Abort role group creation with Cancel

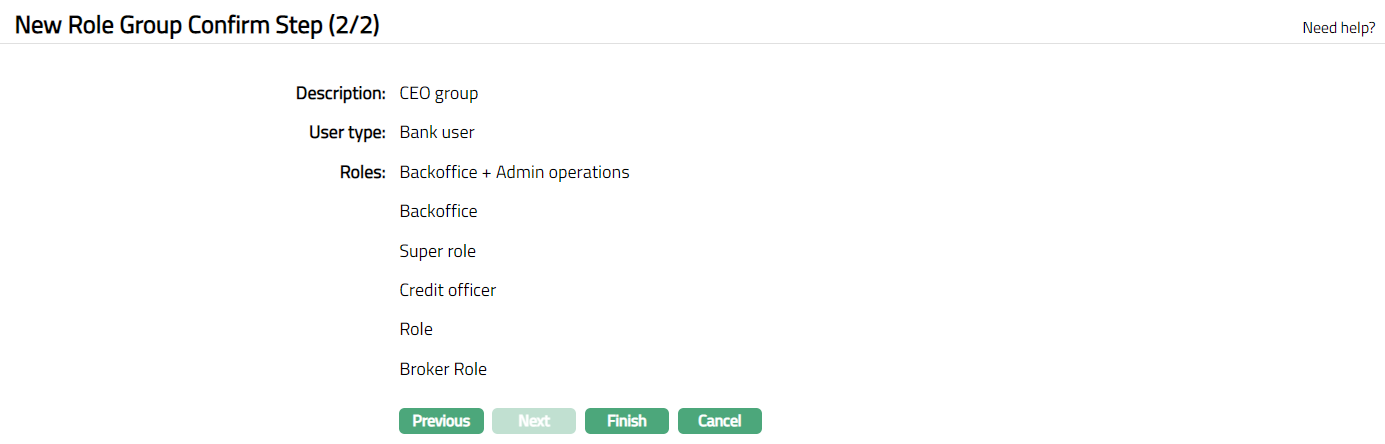coord(720,421)
